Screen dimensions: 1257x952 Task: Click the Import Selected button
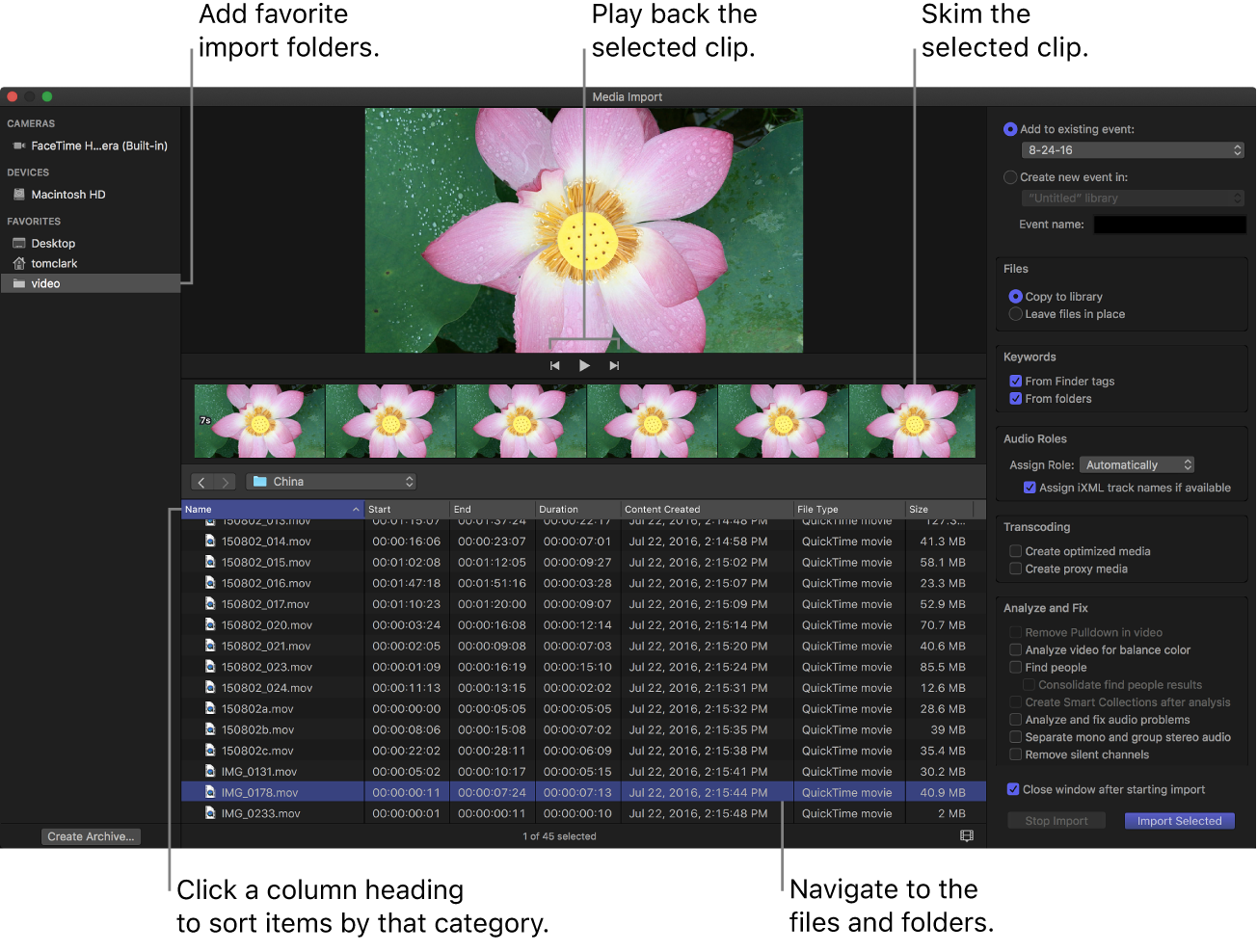[1179, 820]
